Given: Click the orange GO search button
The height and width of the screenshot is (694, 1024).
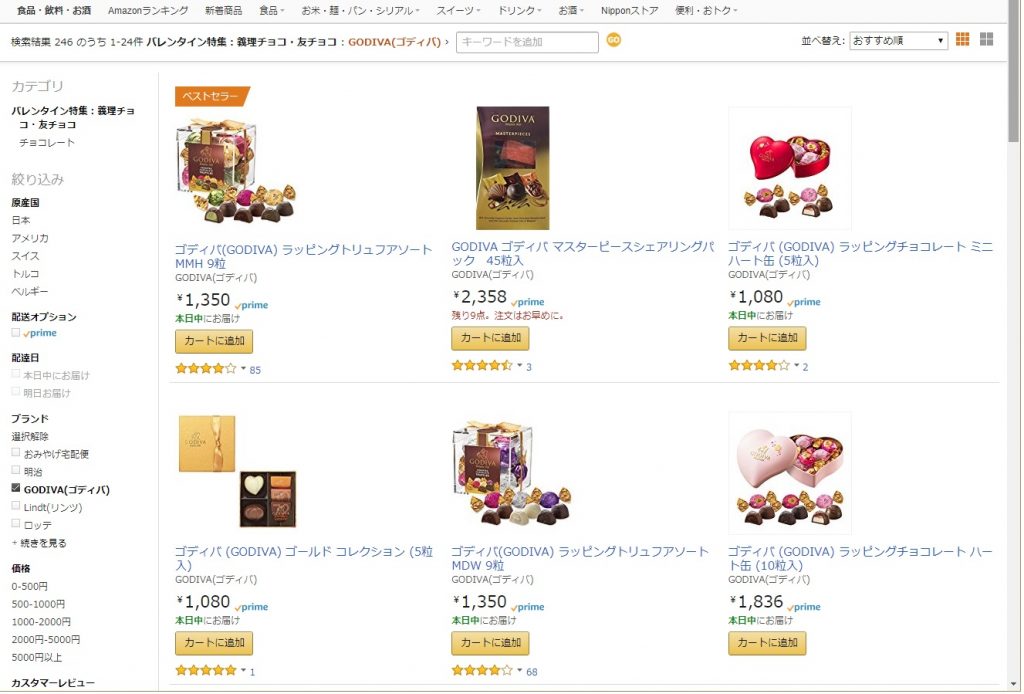Looking at the screenshot, I should click(613, 40).
